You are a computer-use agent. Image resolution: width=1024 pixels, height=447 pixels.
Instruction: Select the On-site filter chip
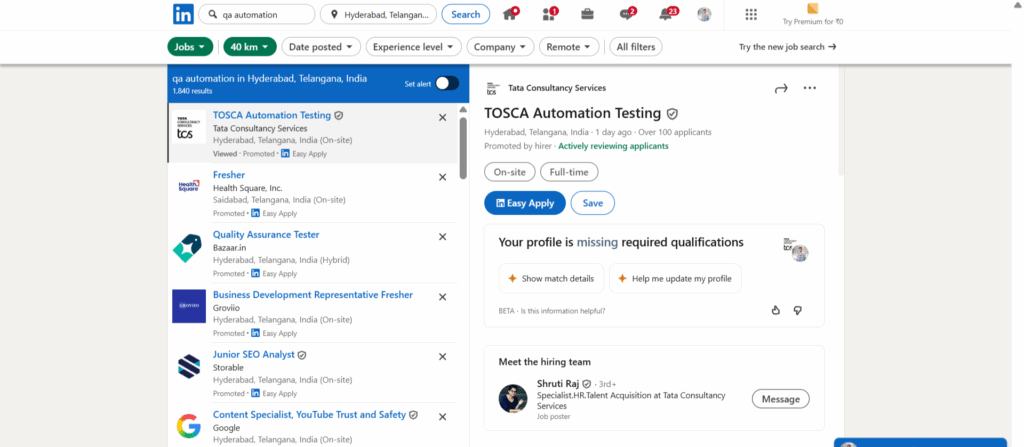click(x=509, y=171)
